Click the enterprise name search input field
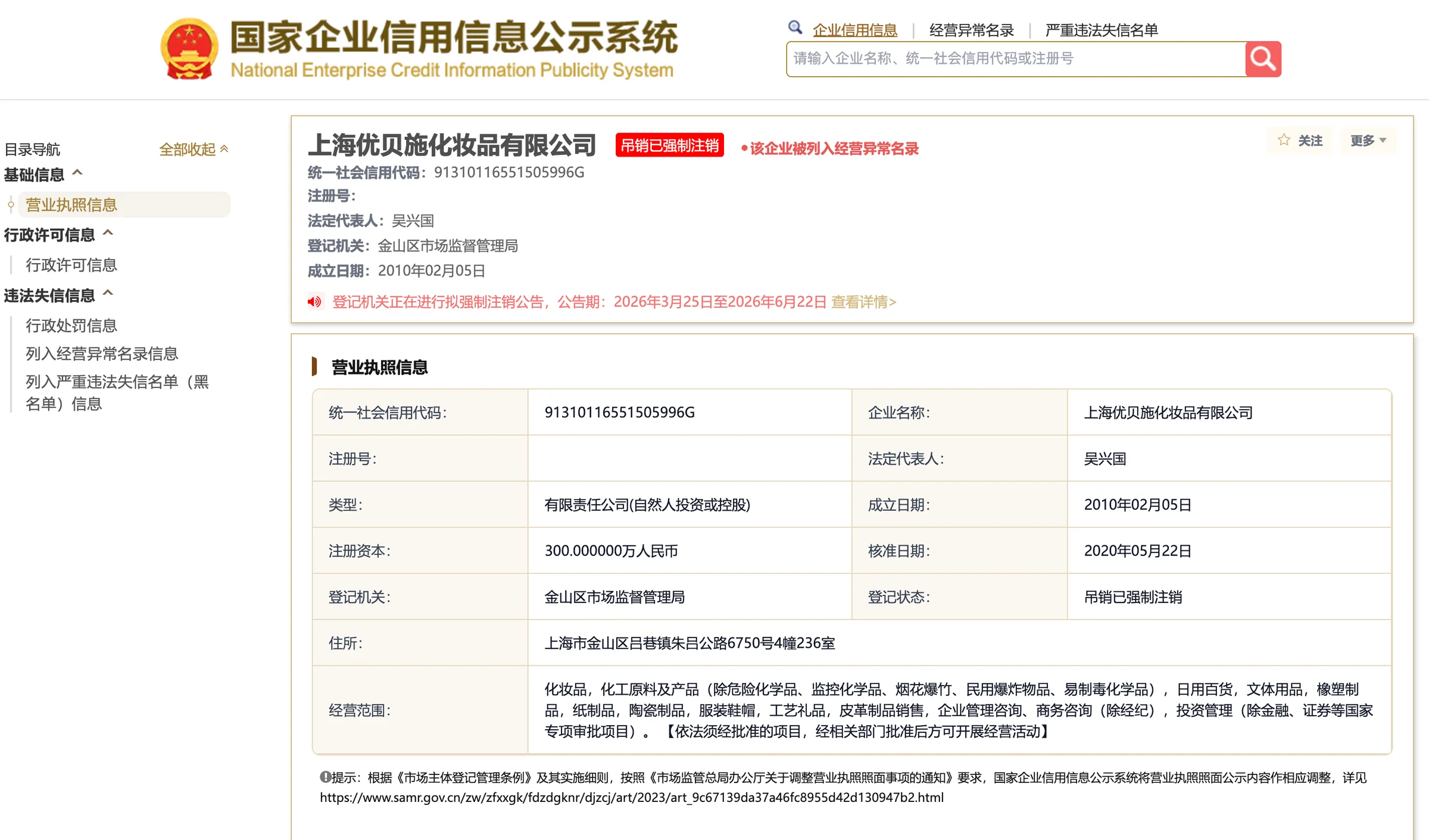 tap(1016, 59)
